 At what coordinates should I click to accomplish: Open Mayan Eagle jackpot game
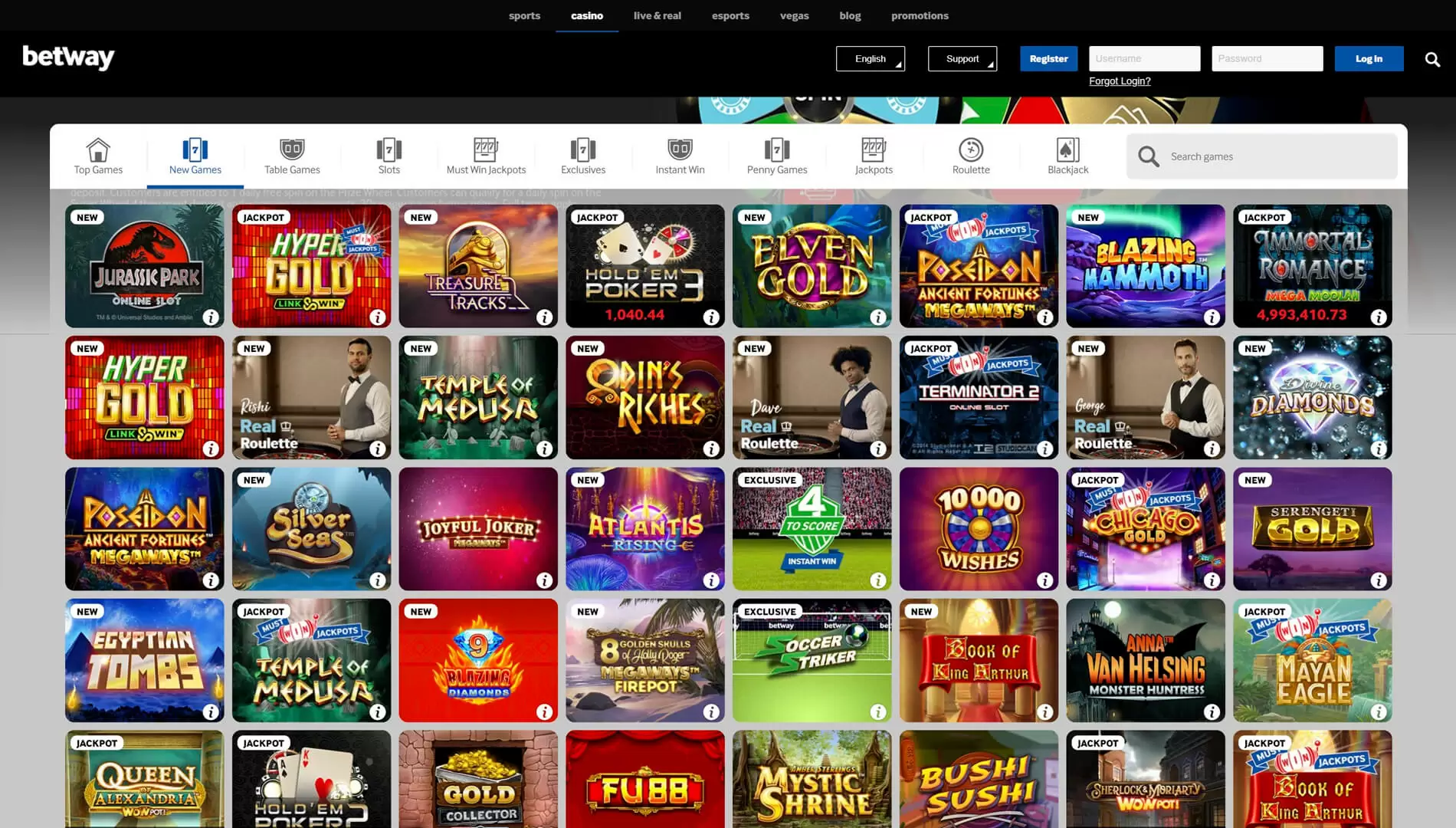point(1312,660)
